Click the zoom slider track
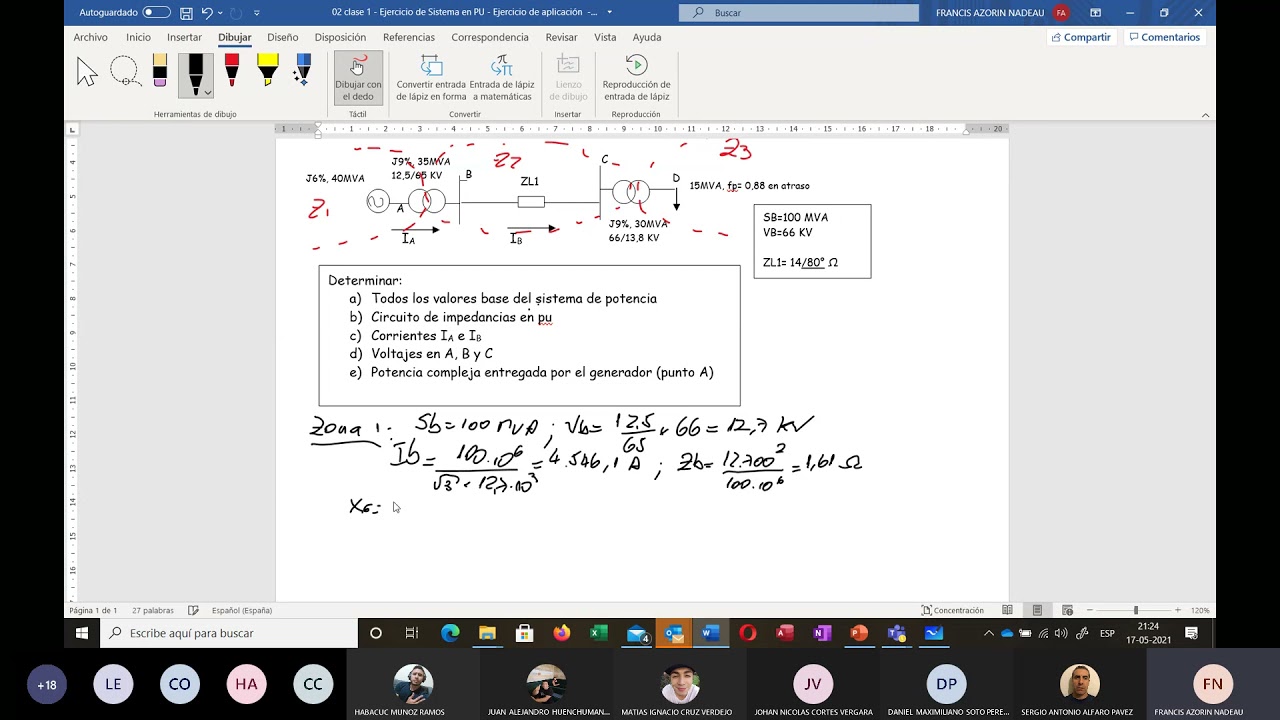This screenshot has width=1280, height=720. (x=1134, y=610)
